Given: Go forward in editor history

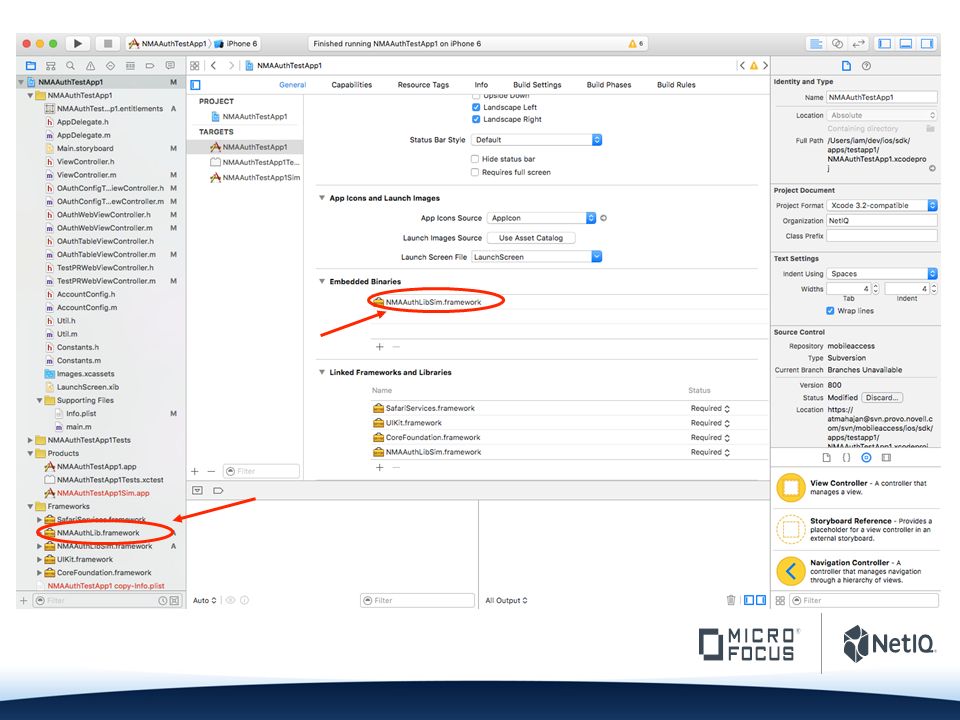Looking at the screenshot, I should (x=231, y=66).
